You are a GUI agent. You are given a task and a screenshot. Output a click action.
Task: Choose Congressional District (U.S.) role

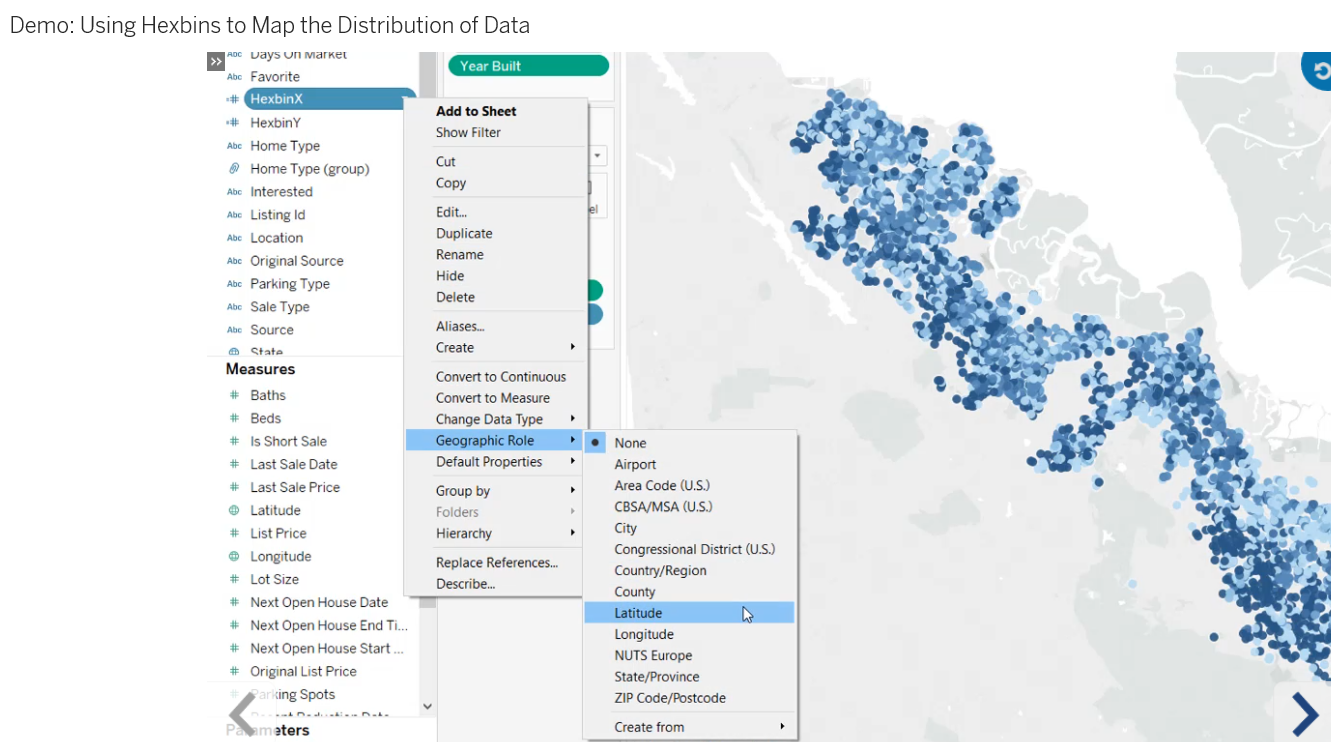pyautogui.click(x=690, y=549)
